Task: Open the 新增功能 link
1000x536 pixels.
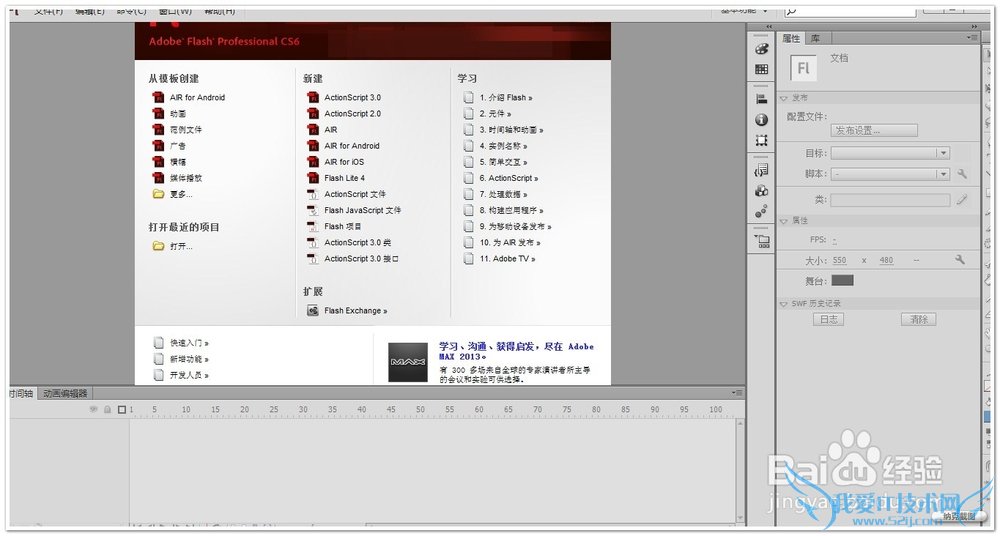Action: click(x=189, y=359)
